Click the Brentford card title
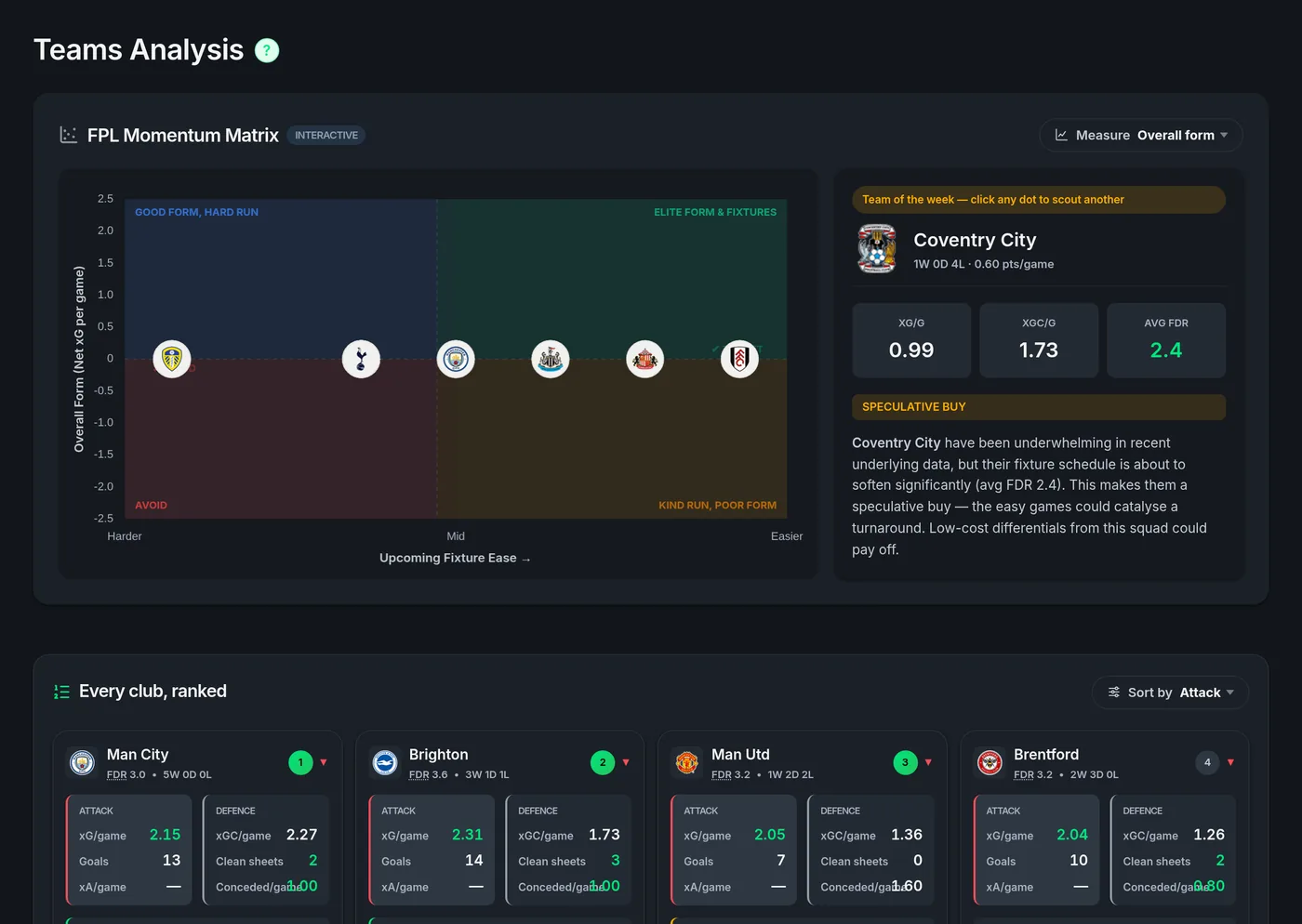The width and height of the screenshot is (1302, 924). coord(1046,755)
